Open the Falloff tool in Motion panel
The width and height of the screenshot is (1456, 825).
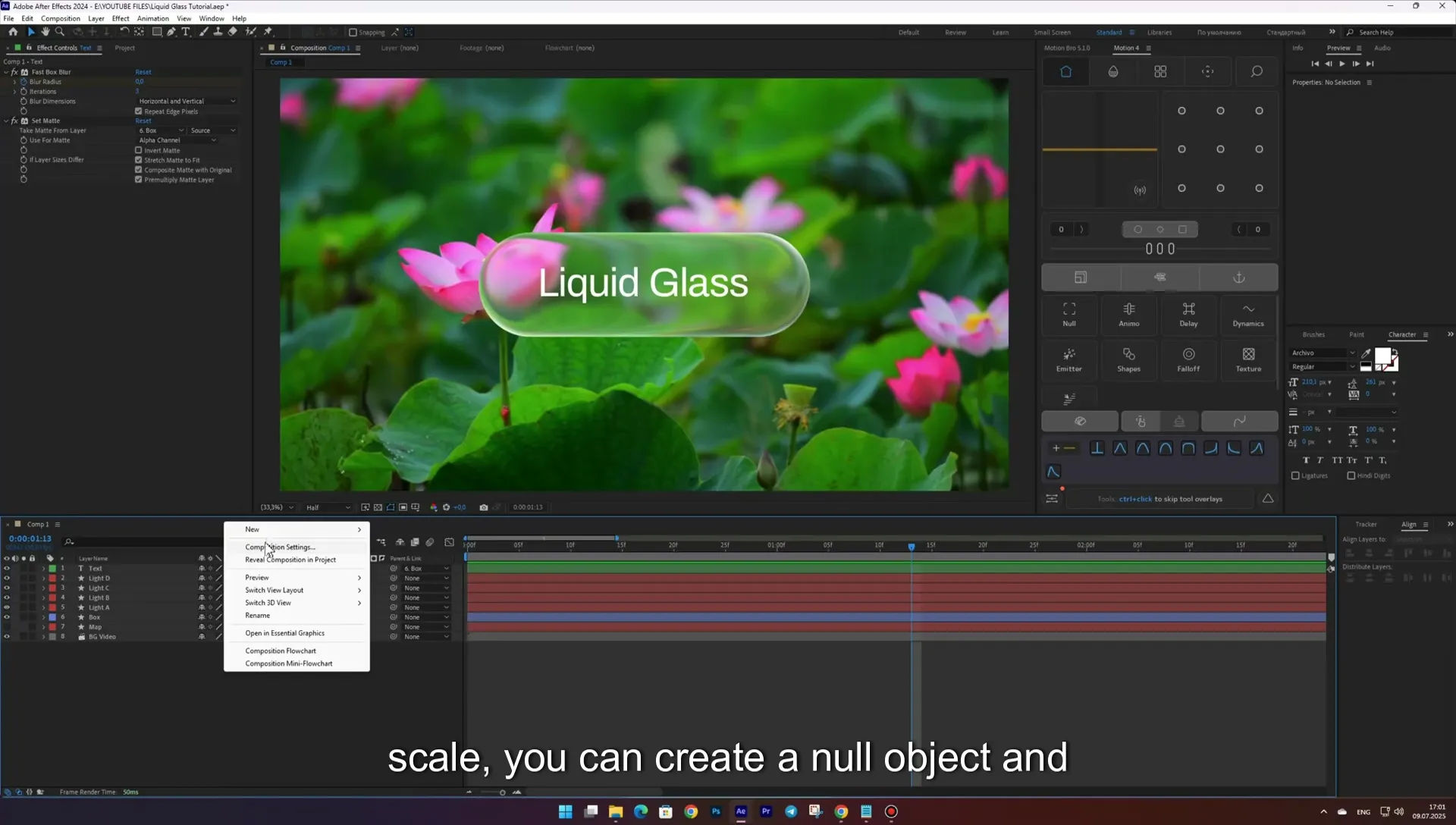coord(1188,359)
